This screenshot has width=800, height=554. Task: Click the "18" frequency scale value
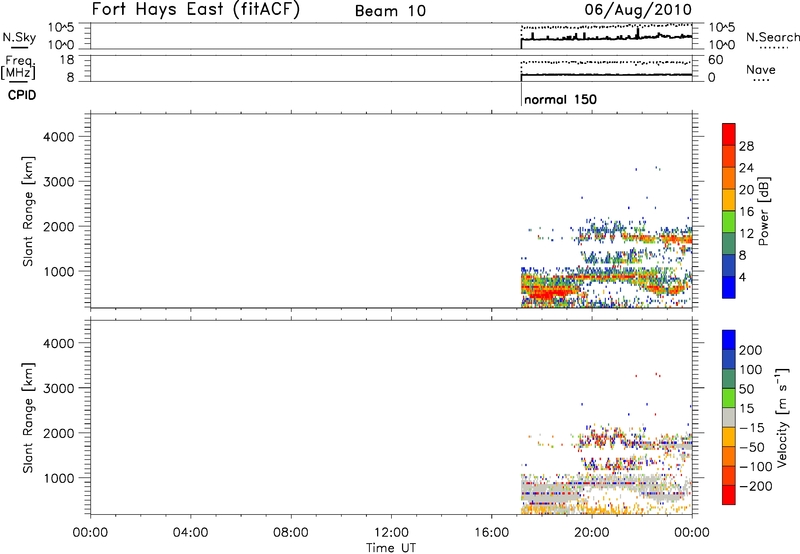(x=67, y=60)
